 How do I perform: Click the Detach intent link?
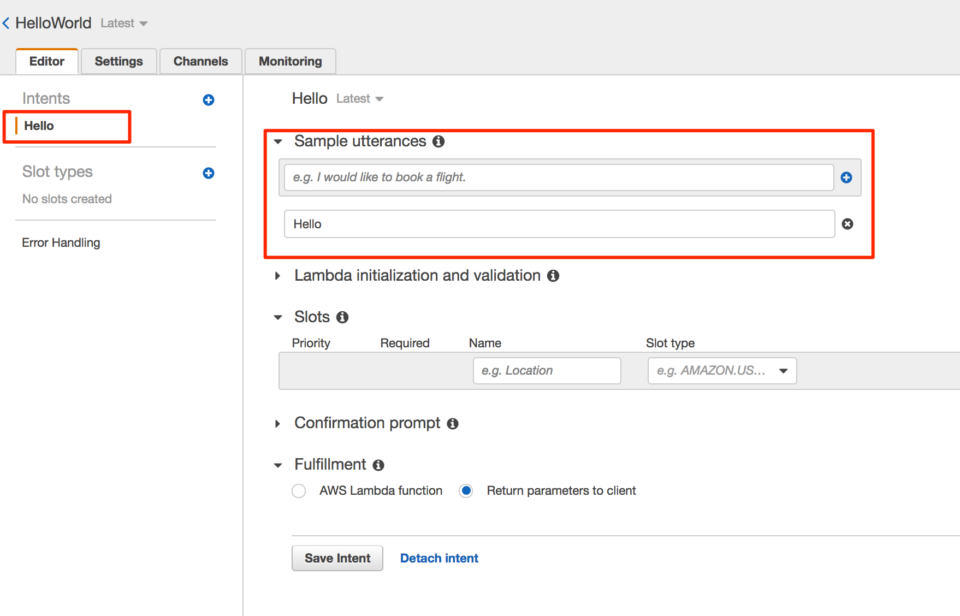(x=439, y=558)
